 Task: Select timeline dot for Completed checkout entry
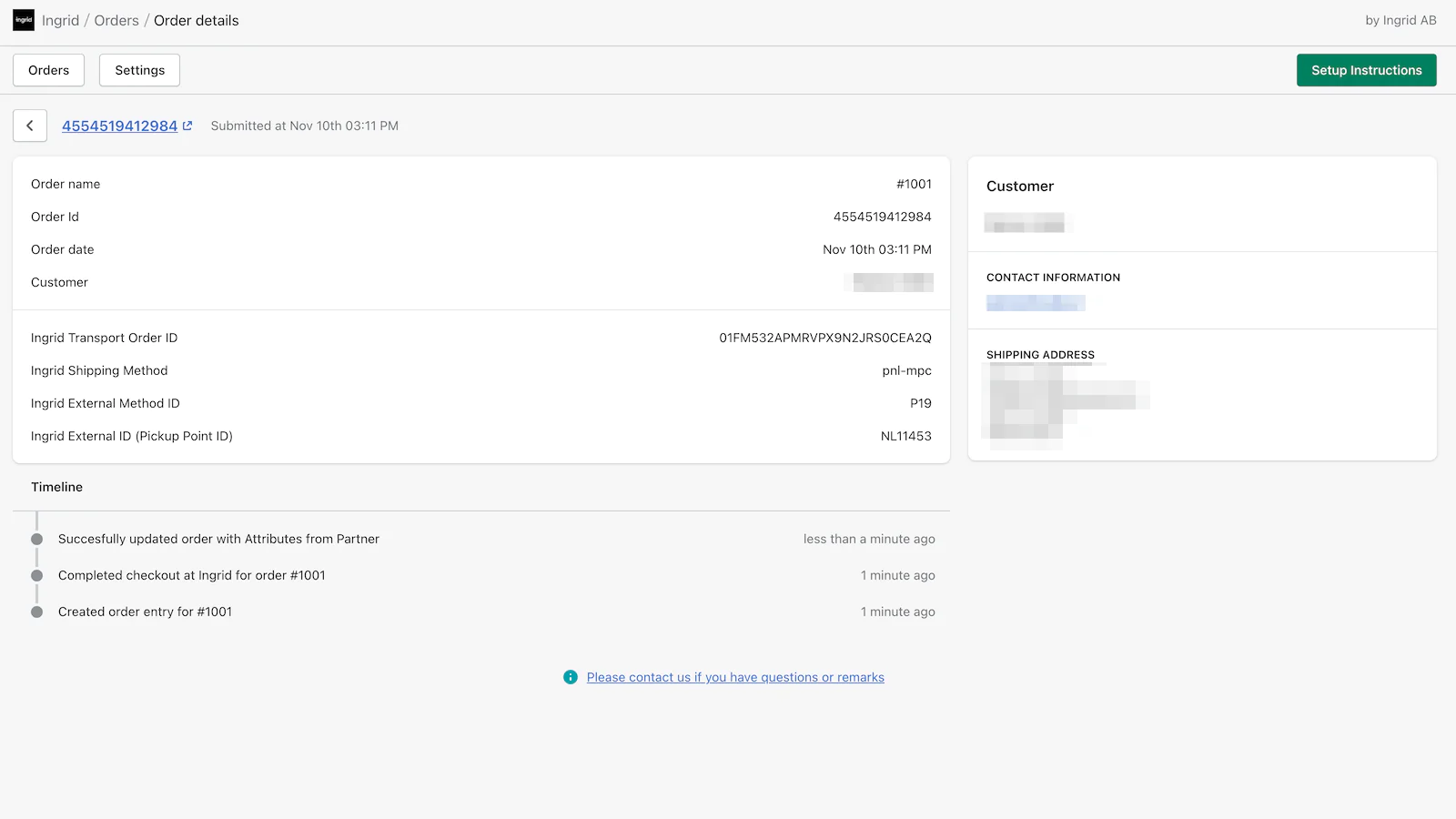pos(37,575)
